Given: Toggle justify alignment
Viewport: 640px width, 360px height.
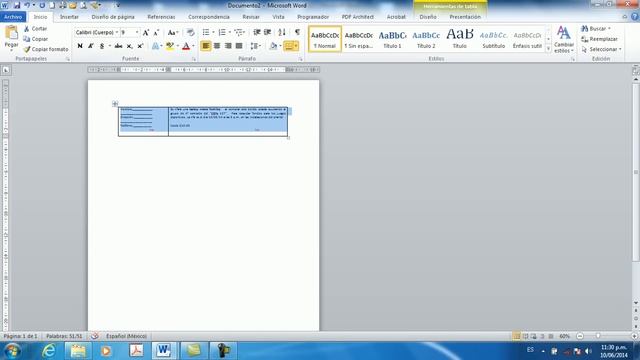Looking at the screenshot, I should (x=239, y=46).
